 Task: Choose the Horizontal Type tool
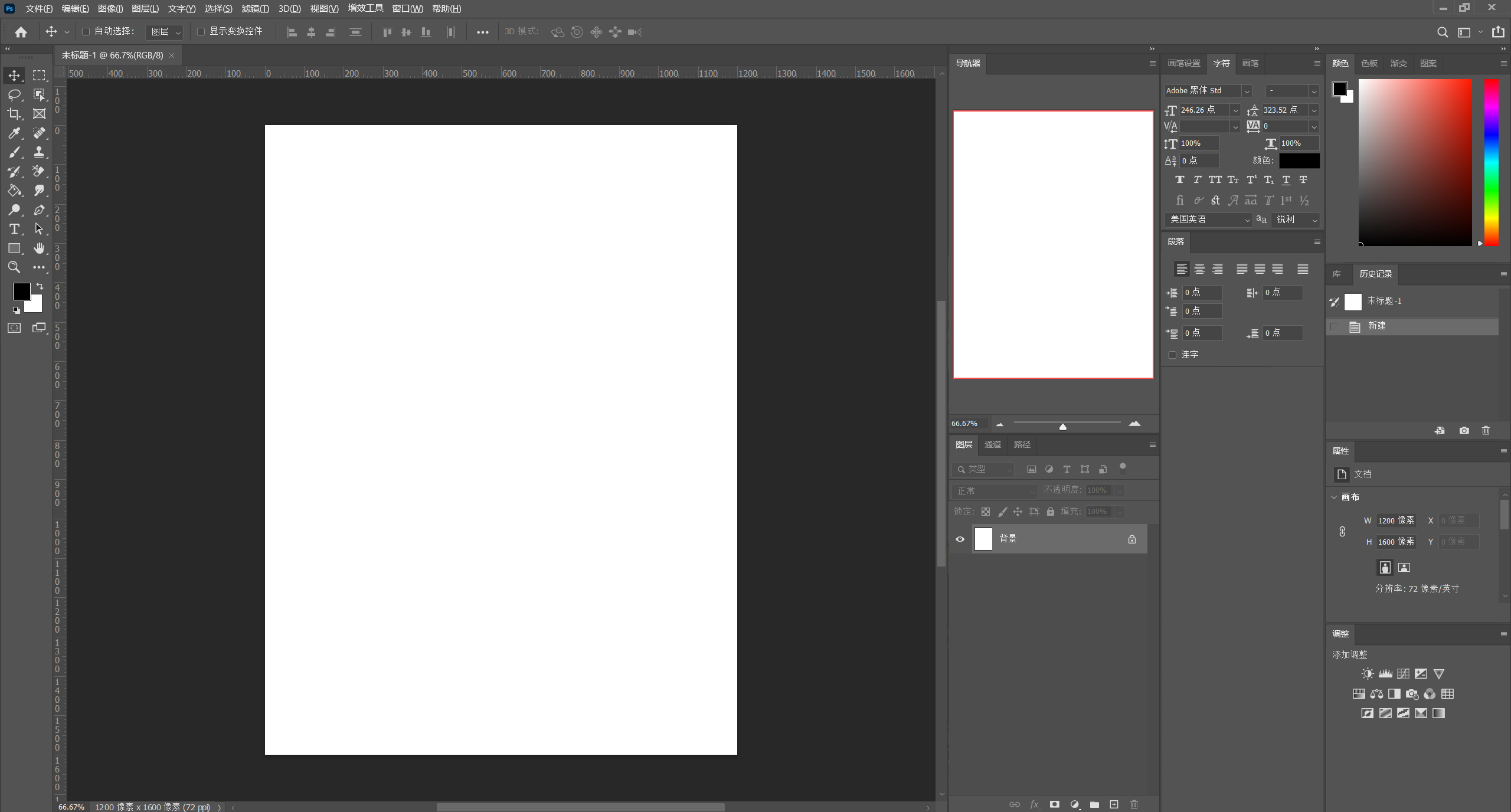tap(14, 229)
